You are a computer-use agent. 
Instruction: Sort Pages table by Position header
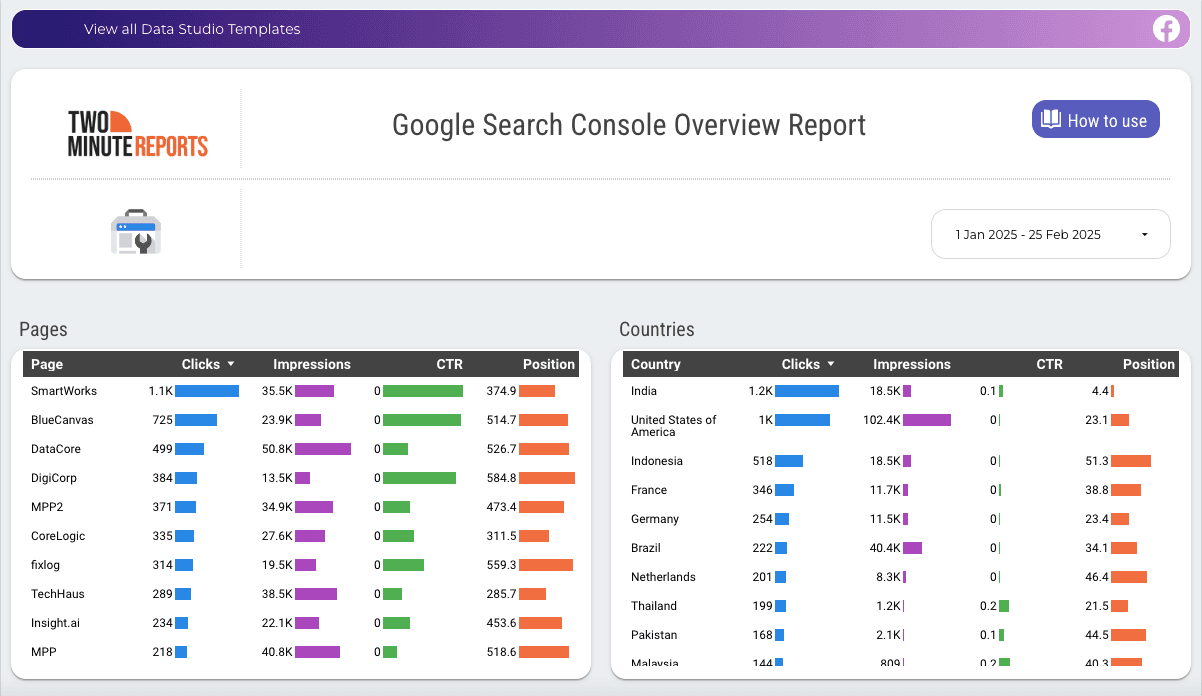549,364
